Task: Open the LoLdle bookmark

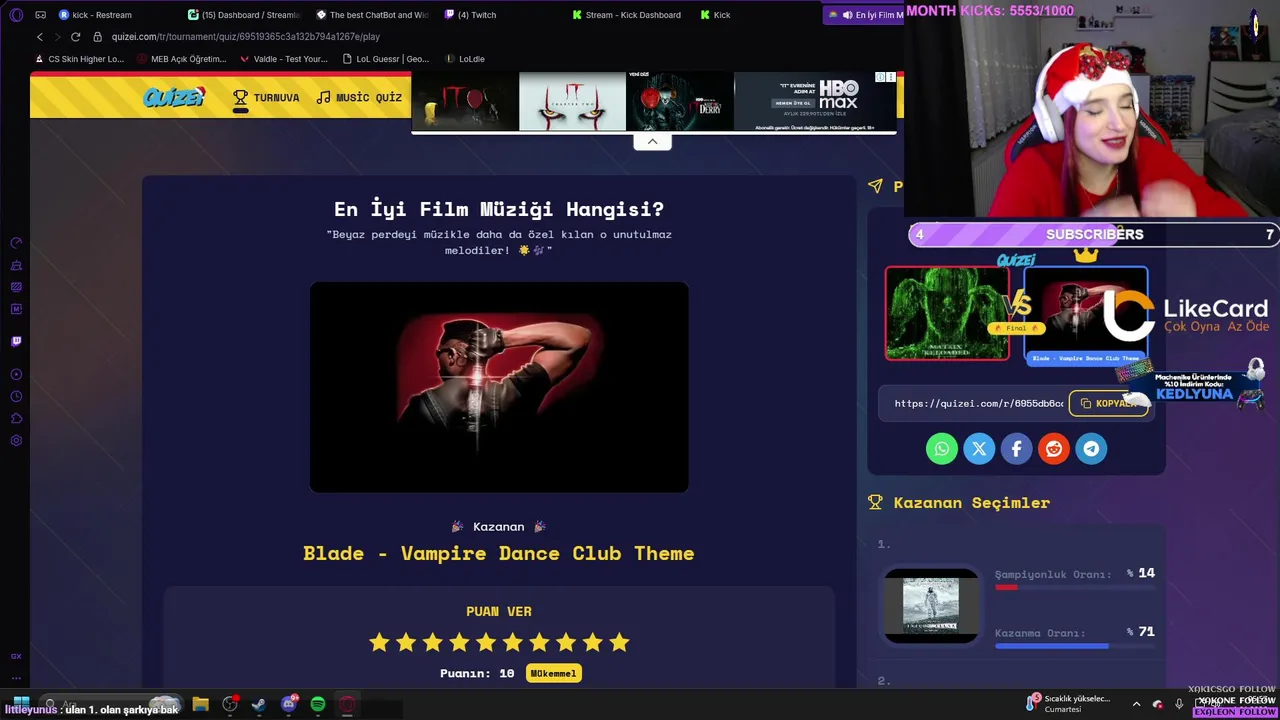Action: [x=465, y=59]
